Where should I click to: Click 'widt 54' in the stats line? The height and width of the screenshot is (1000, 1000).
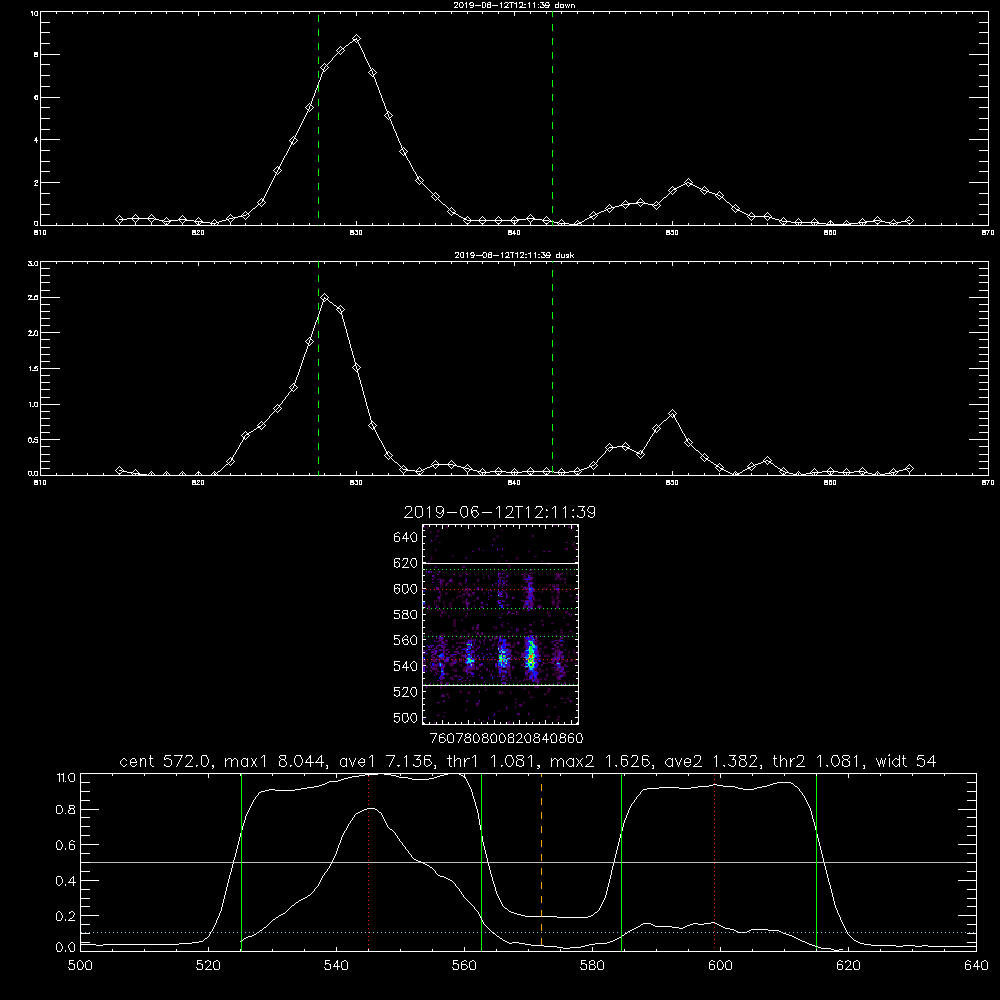(x=906, y=761)
